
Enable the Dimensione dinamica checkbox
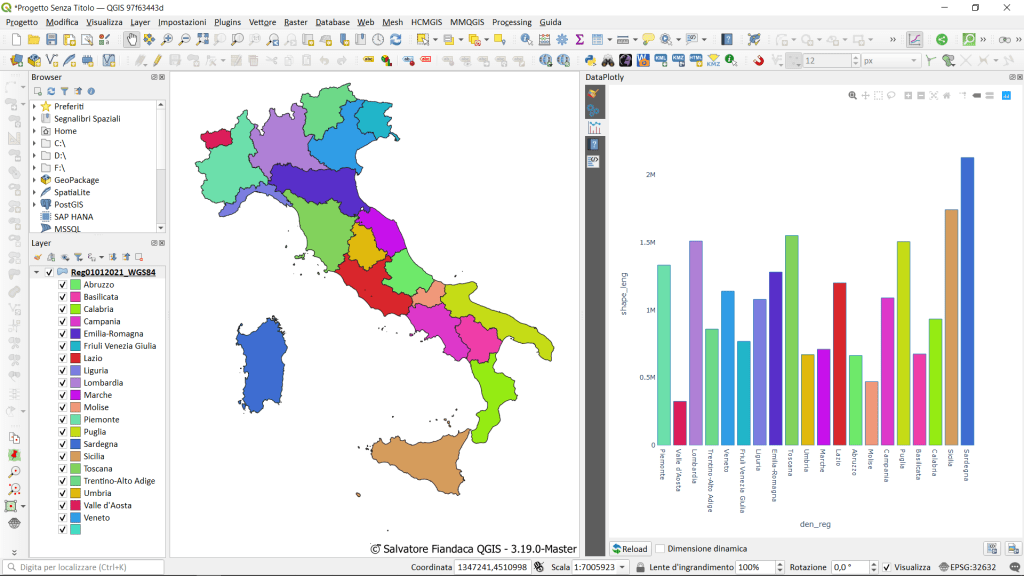point(660,549)
